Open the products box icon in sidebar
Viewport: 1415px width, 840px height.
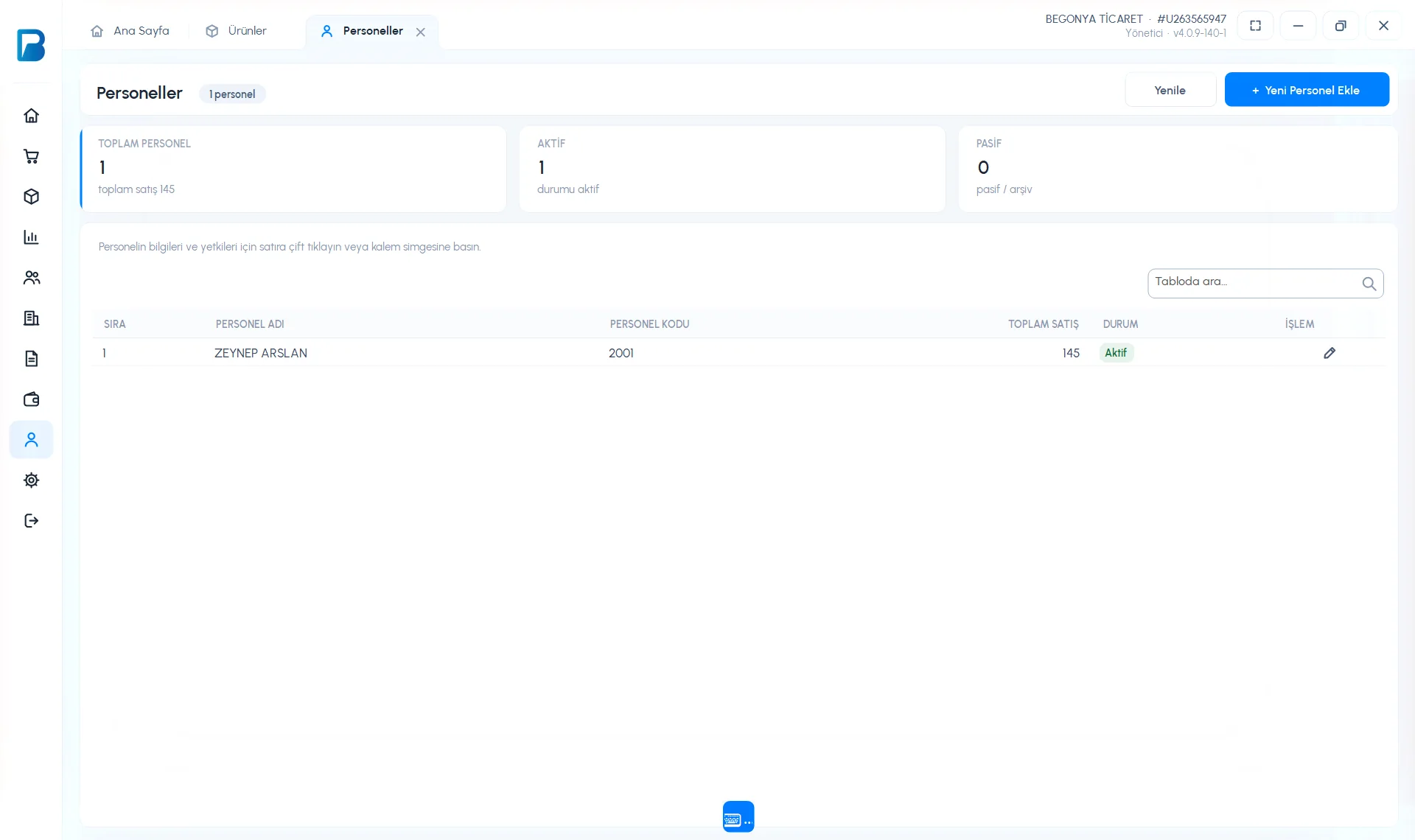(x=31, y=197)
